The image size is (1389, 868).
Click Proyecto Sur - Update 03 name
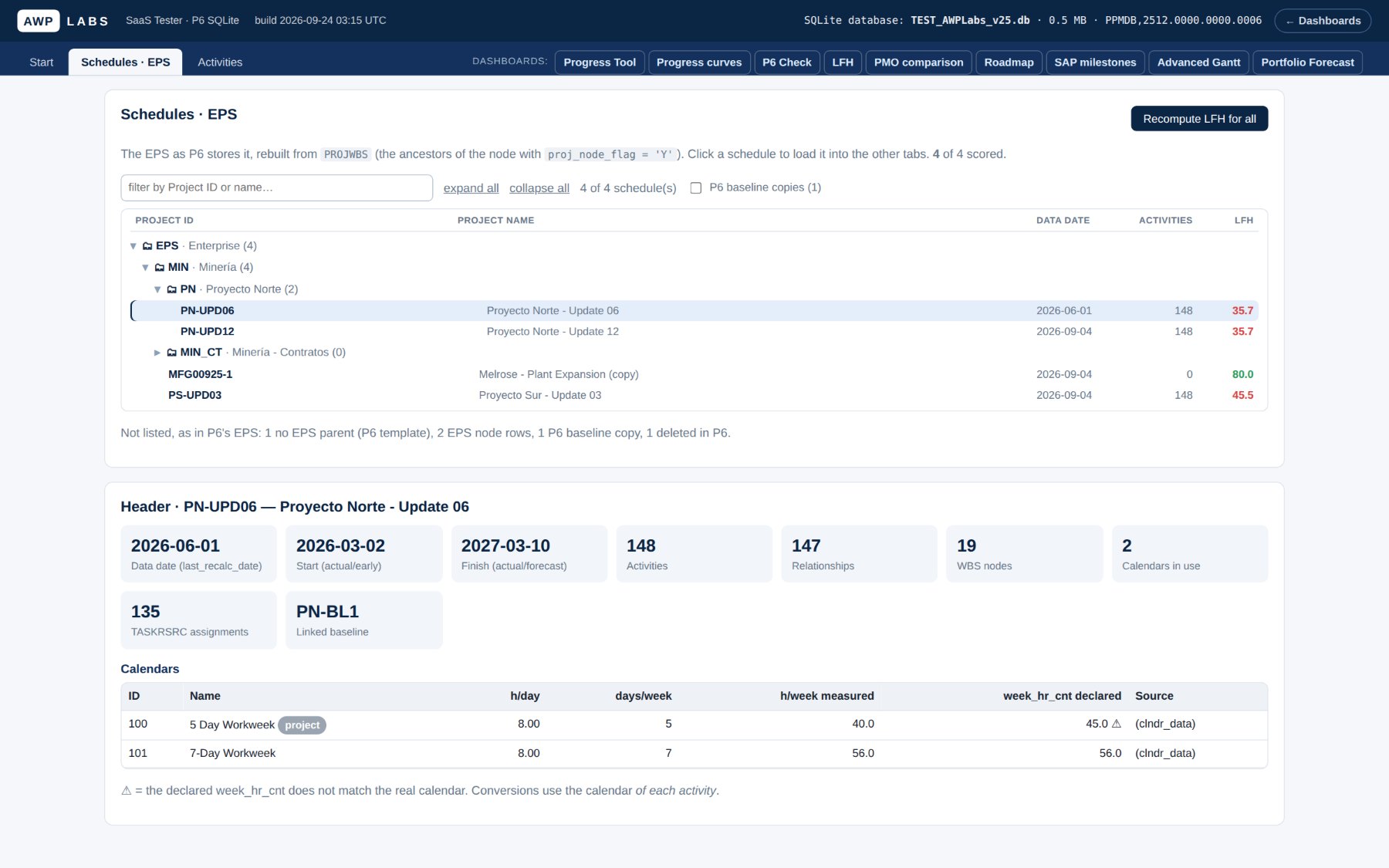(540, 395)
